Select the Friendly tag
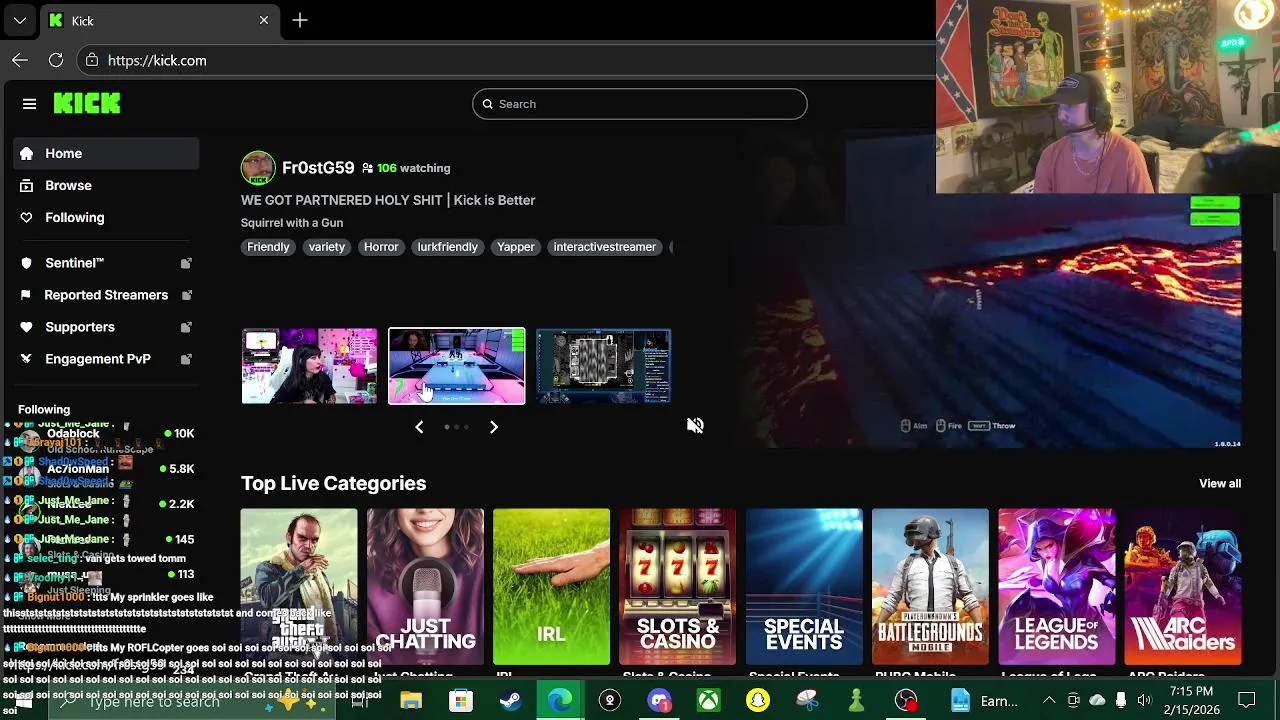Image resolution: width=1280 pixels, height=720 pixels. [x=268, y=247]
